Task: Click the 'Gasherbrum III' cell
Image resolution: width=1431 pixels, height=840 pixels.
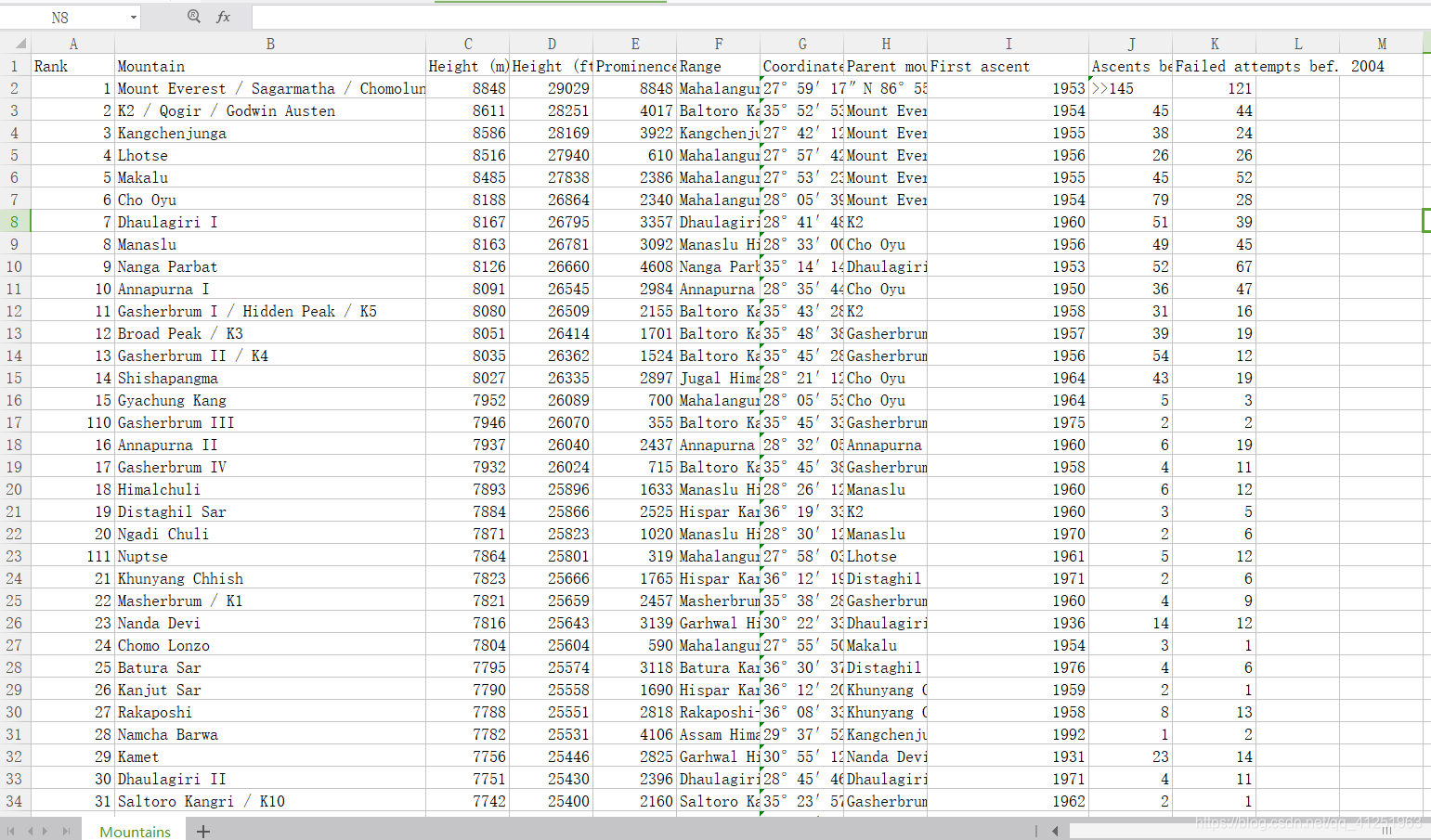Action: click(x=270, y=422)
